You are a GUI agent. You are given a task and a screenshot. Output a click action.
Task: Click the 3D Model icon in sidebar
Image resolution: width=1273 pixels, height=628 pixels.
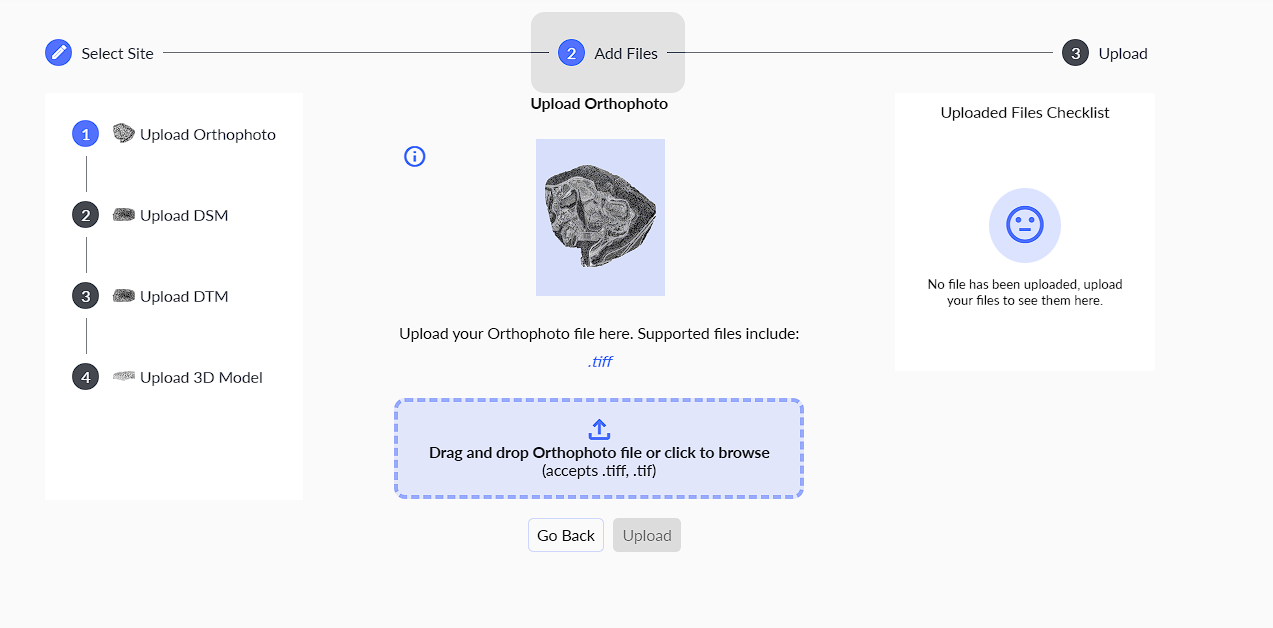(x=123, y=377)
